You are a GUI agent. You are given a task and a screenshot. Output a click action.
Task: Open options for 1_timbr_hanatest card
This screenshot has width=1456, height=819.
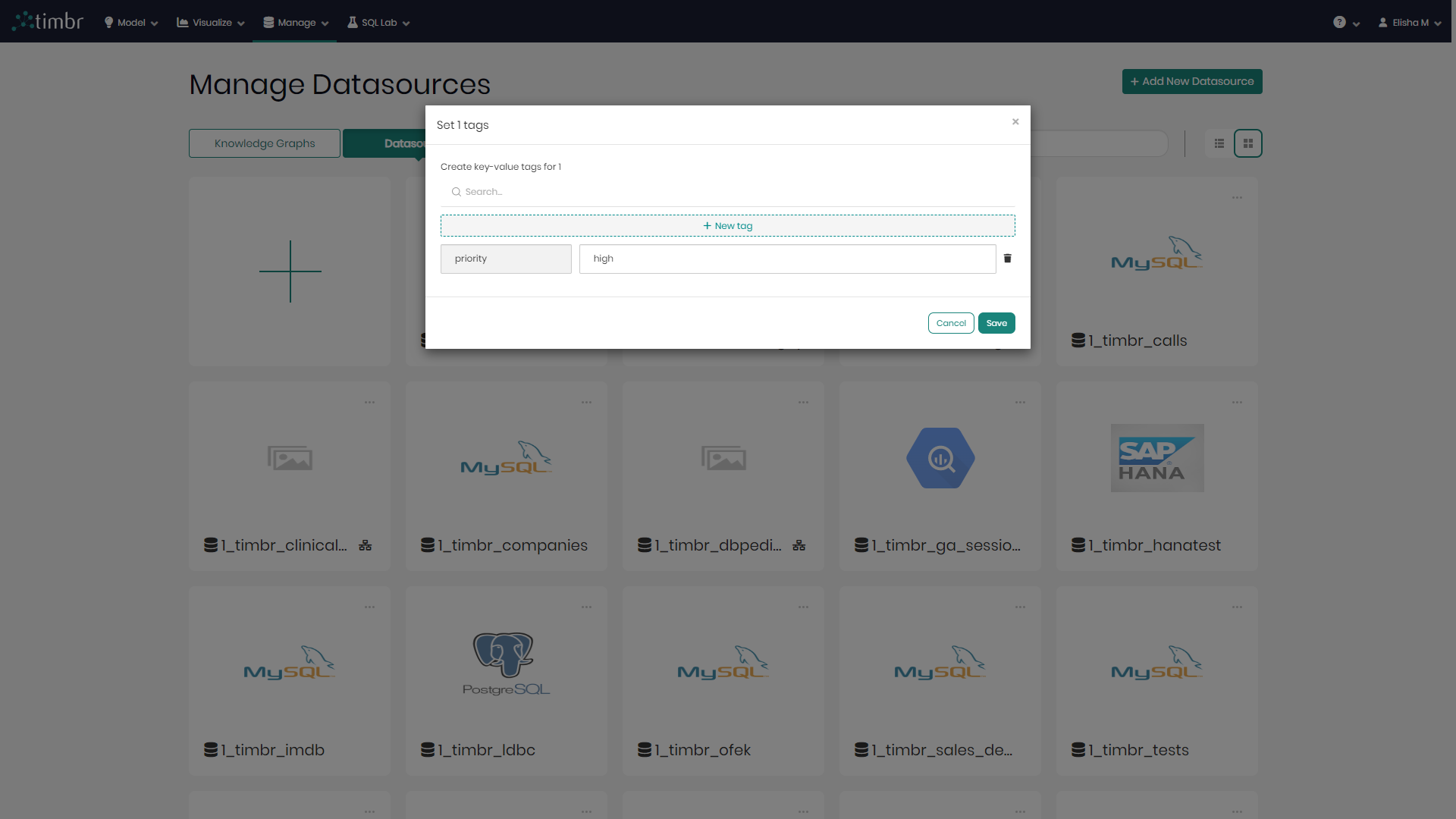tap(1237, 403)
